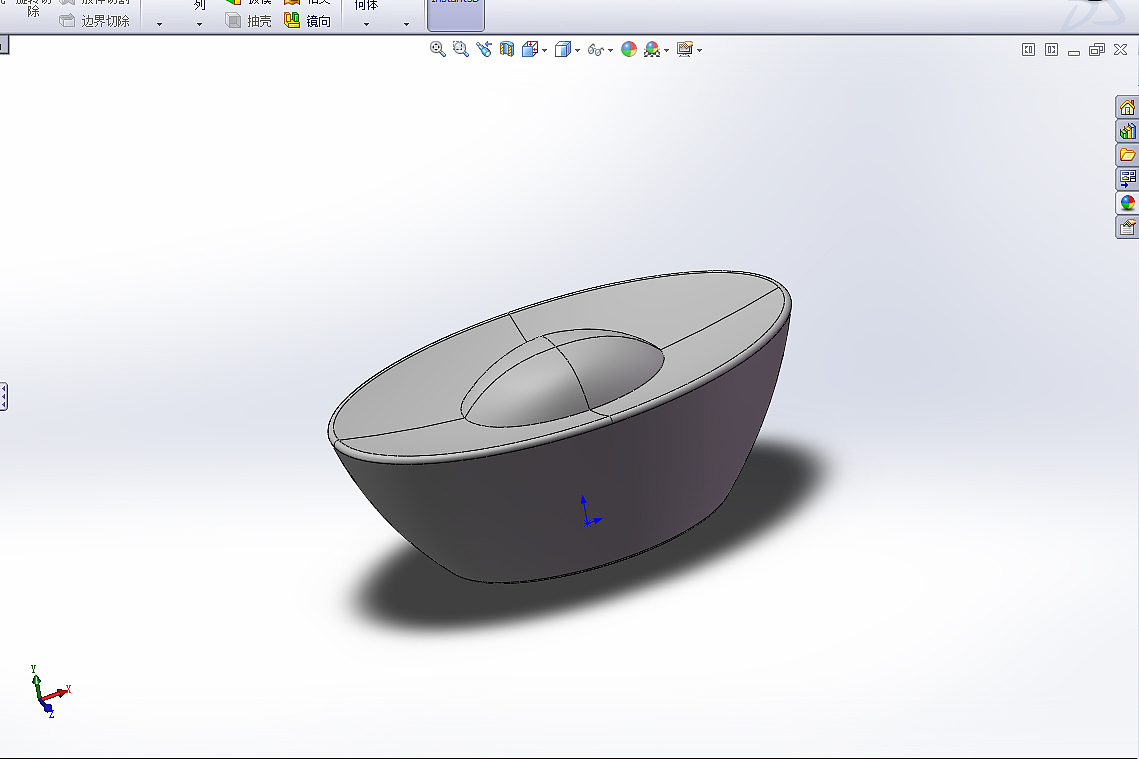Open the Apply Scene dropdown arrow
Image resolution: width=1139 pixels, height=759 pixels.
[x=666, y=50]
